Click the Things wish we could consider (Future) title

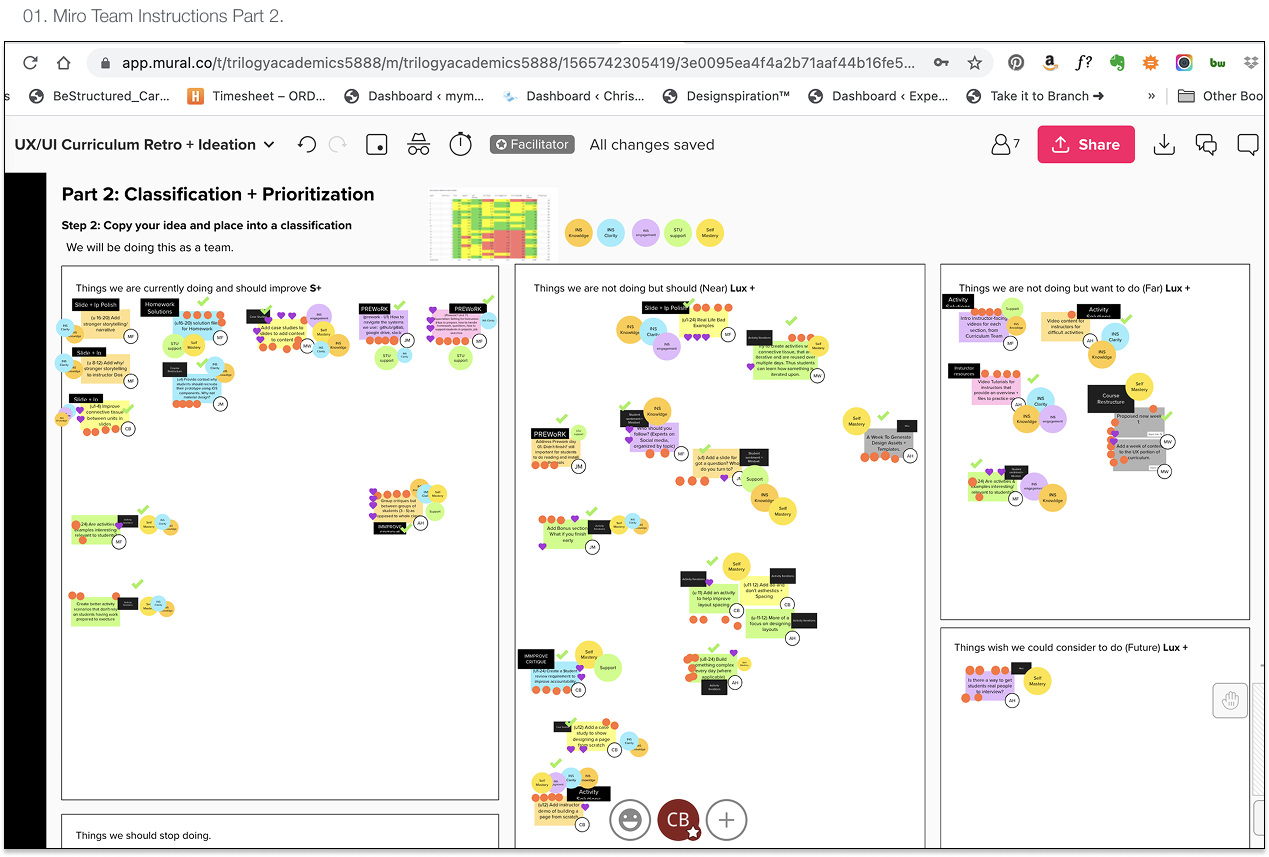[1071, 647]
